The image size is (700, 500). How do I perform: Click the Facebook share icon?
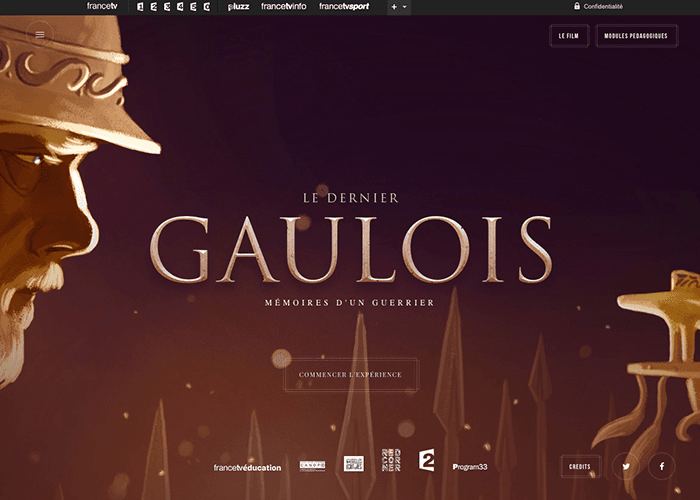click(662, 467)
